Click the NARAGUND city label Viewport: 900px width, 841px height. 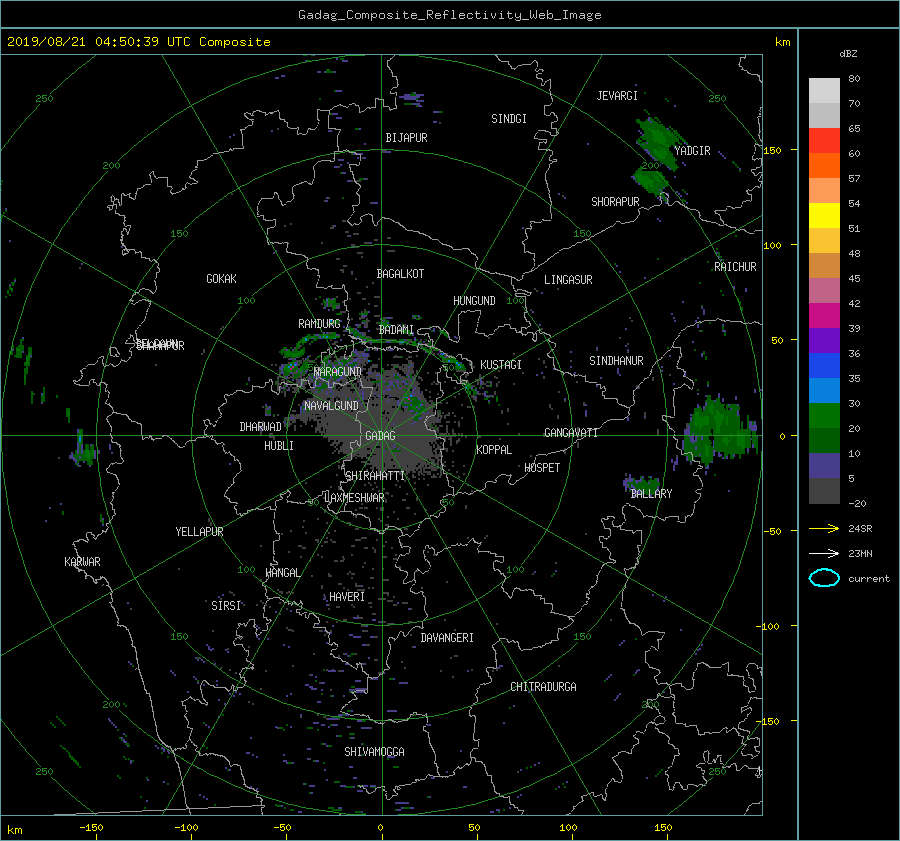point(338,372)
